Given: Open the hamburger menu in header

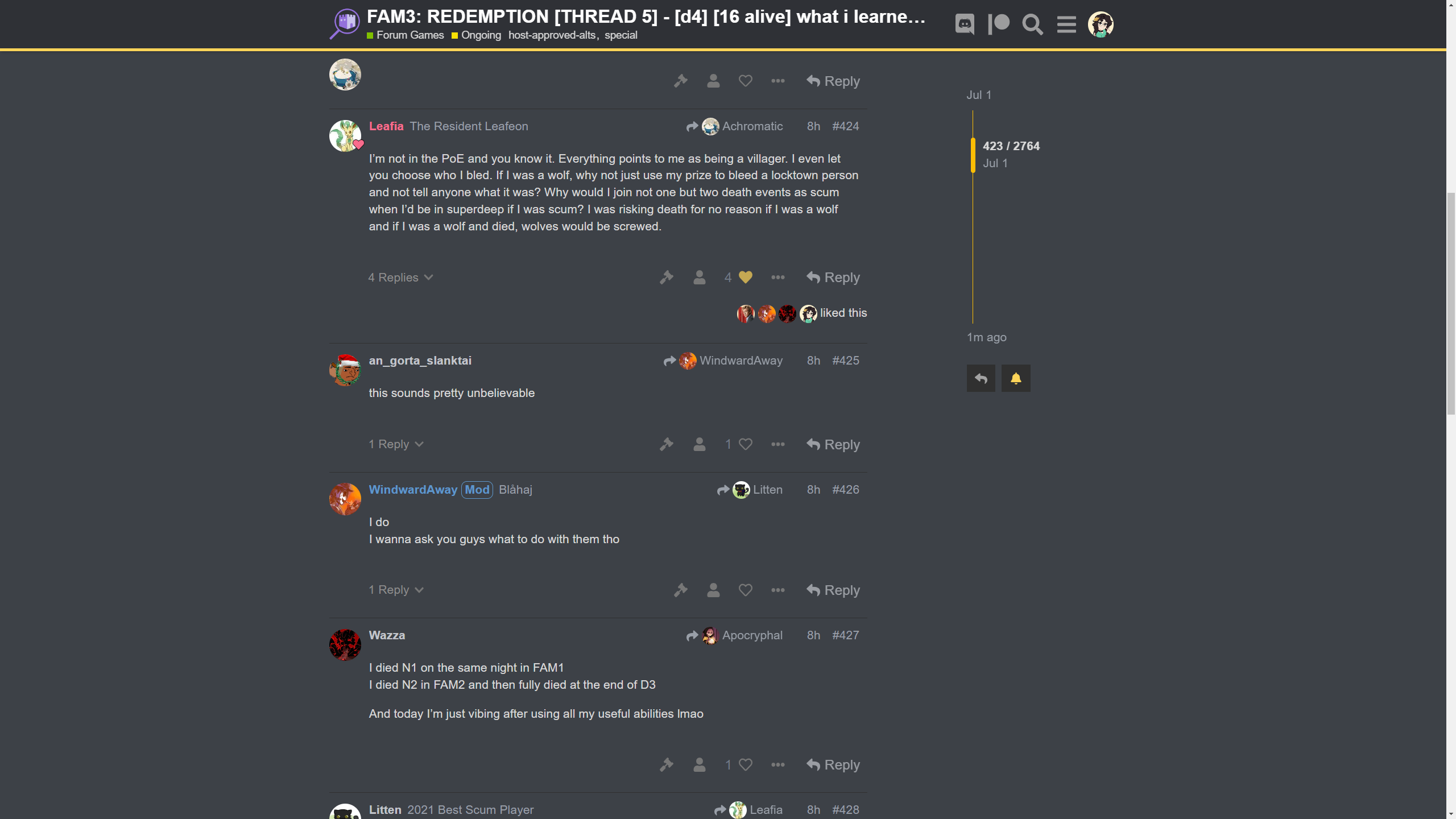Looking at the screenshot, I should click(1066, 24).
